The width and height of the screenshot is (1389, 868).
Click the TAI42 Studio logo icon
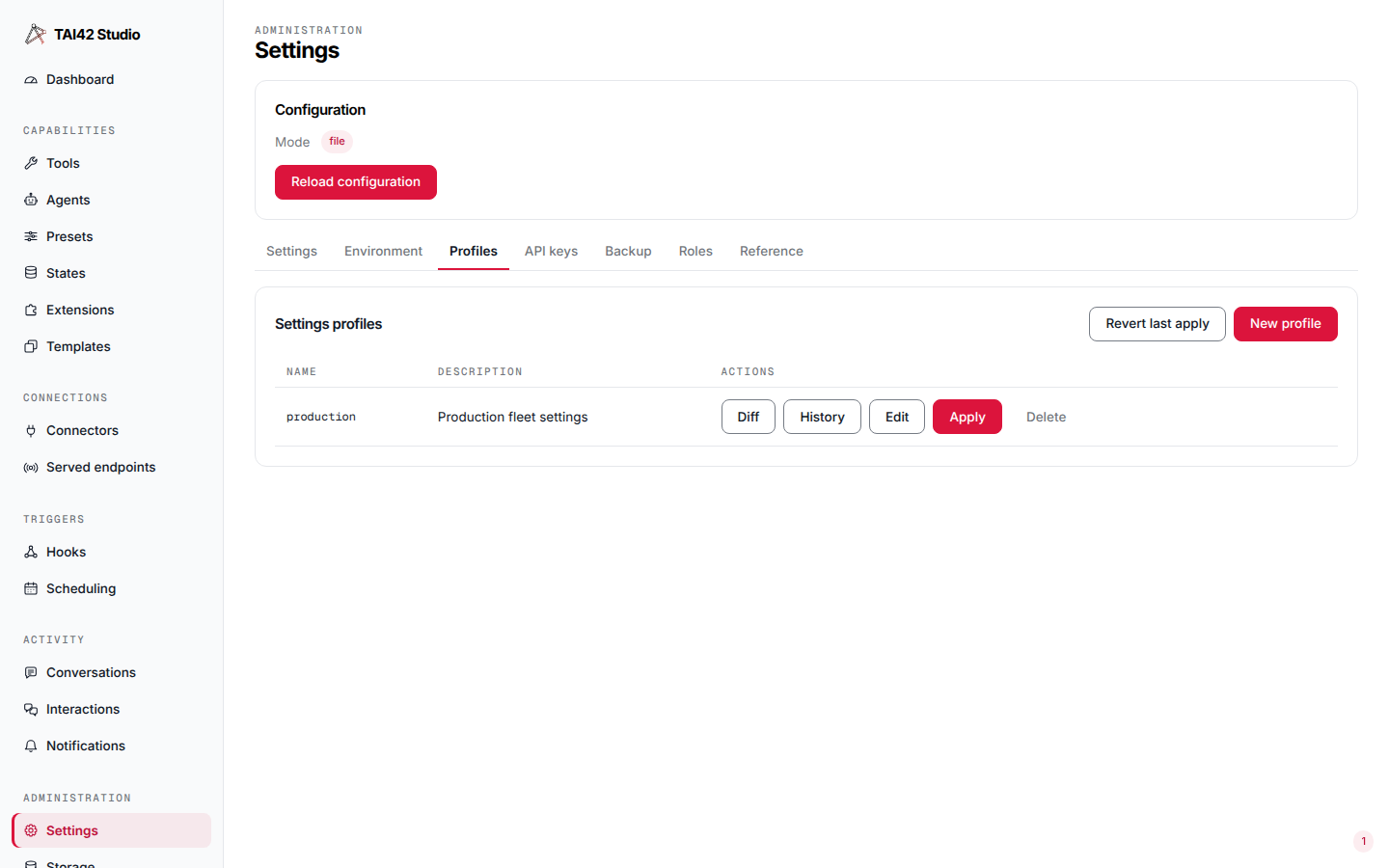click(35, 35)
